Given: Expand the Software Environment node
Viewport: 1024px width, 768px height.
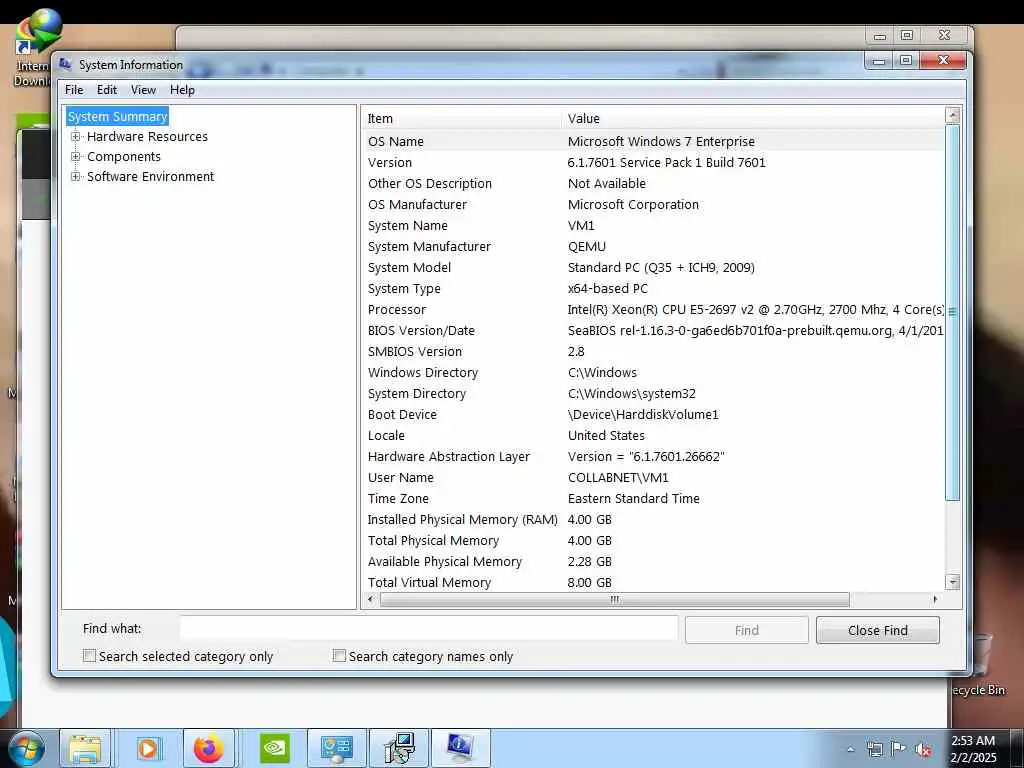Looking at the screenshot, I should tap(76, 176).
